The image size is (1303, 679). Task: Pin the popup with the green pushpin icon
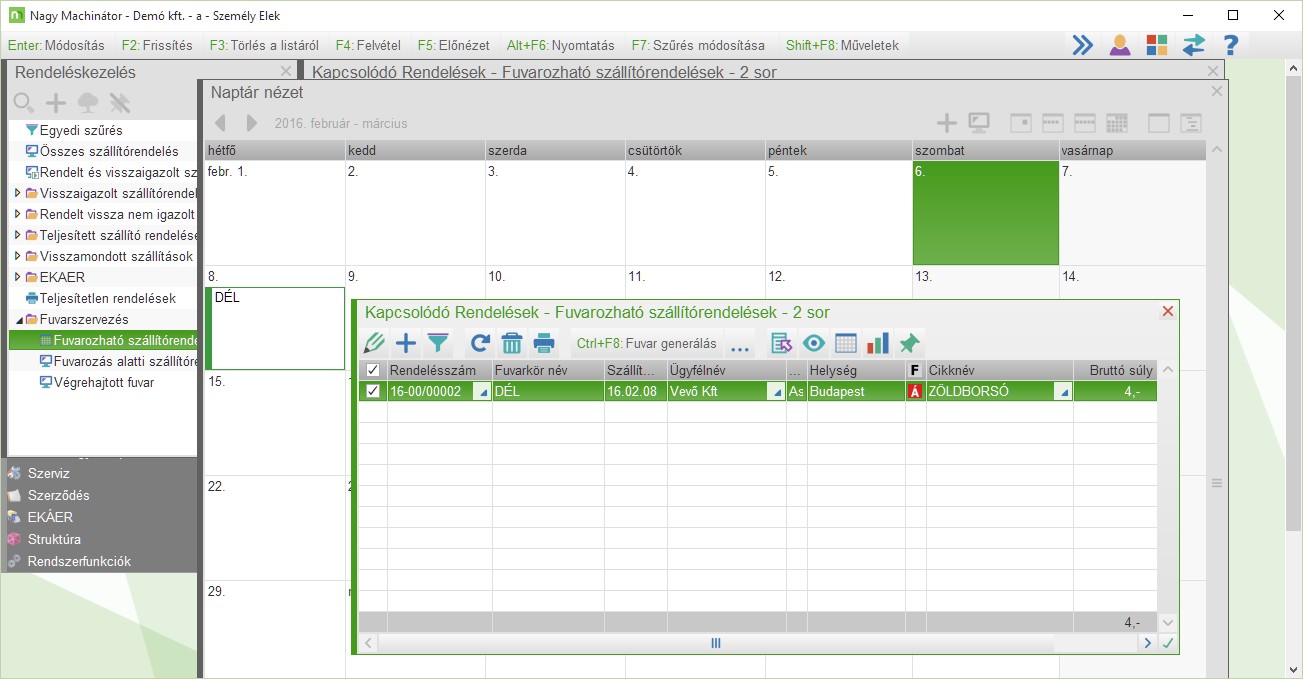909,343
